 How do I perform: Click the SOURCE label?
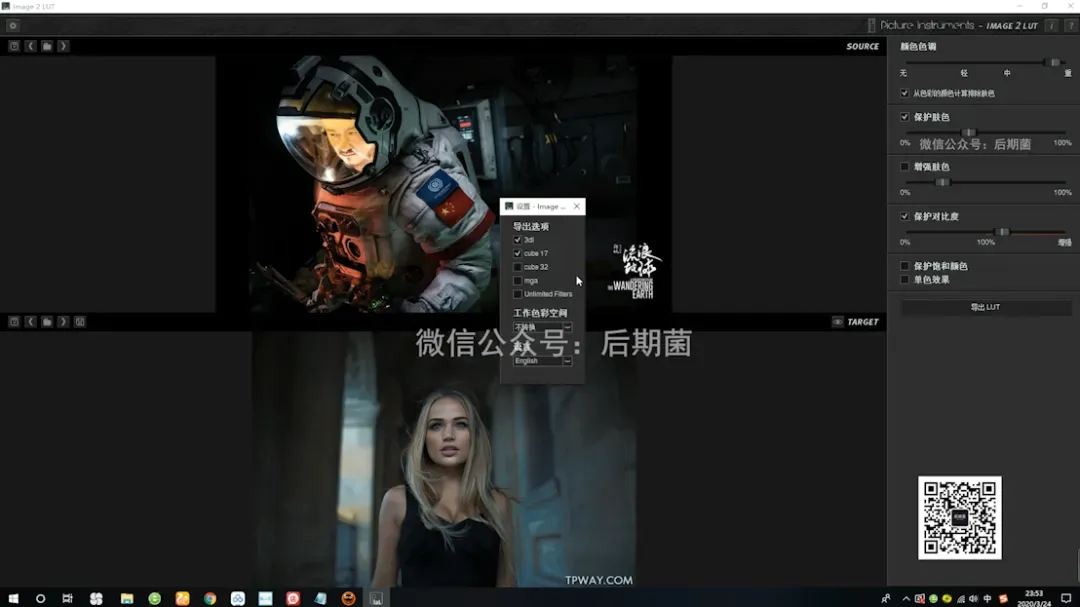pos(862,46)
